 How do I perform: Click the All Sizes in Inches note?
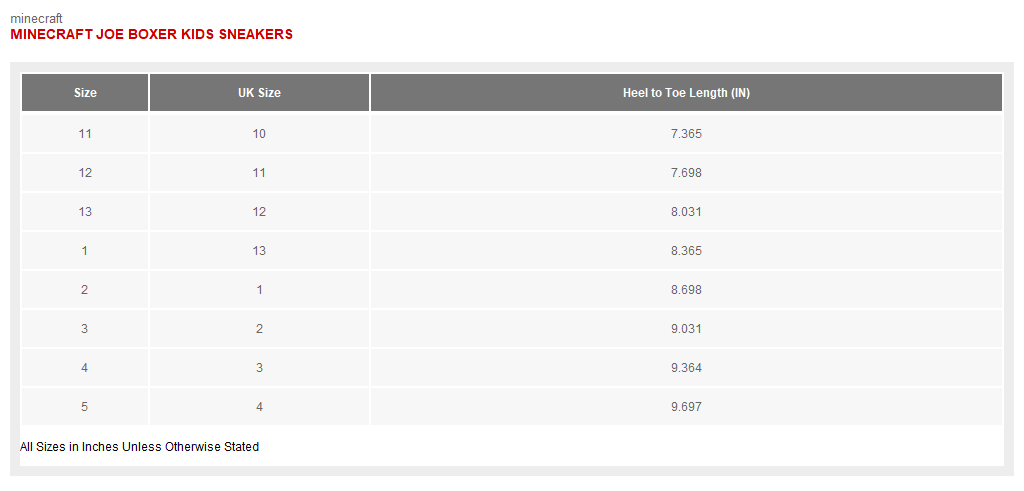pyautogui.click(x=139, y=447)
